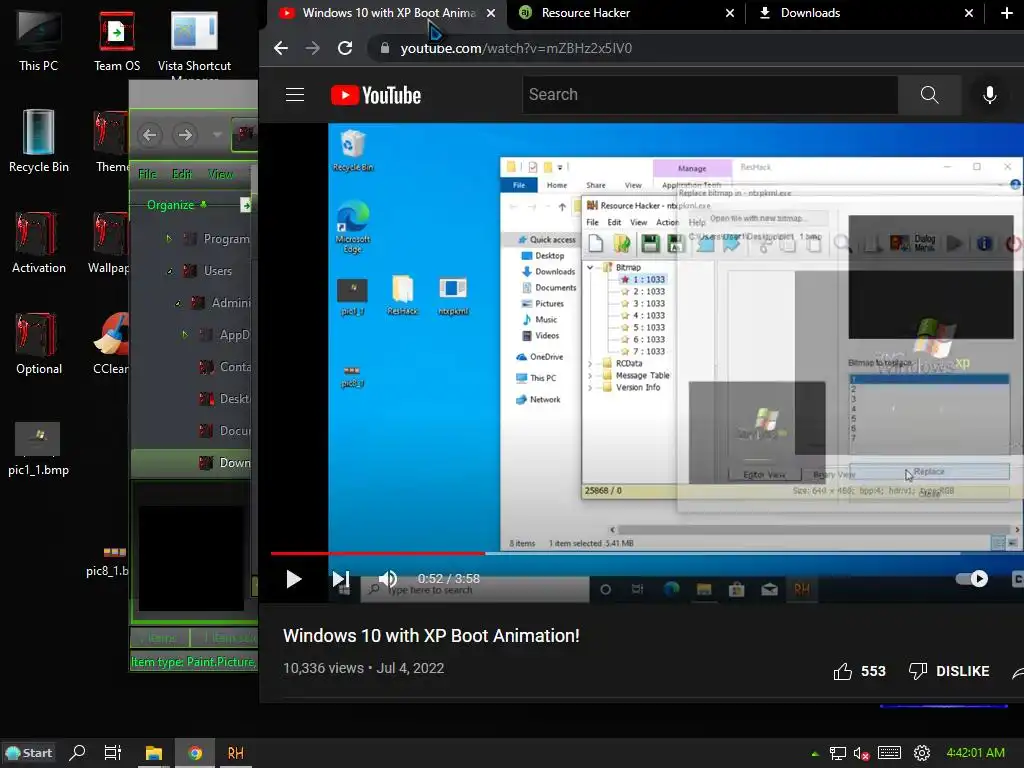
Task: Skip to next video
Action: tap(341, 579)
